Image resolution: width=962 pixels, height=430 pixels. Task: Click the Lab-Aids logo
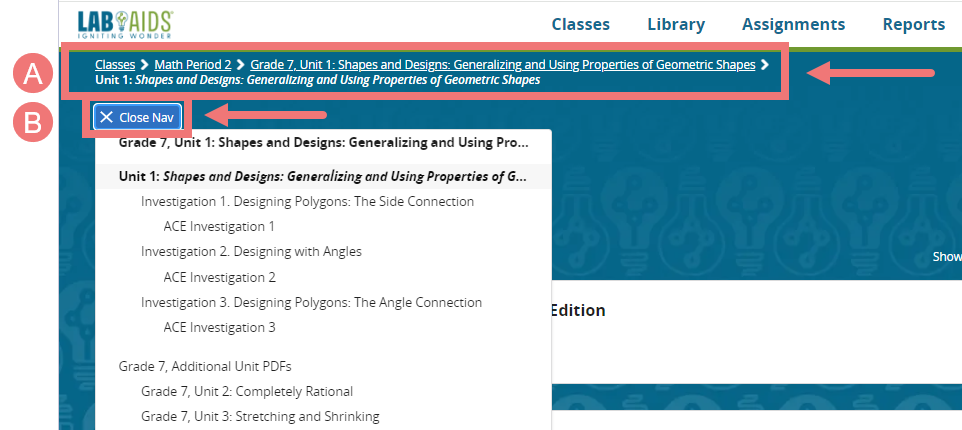point(125,23)
